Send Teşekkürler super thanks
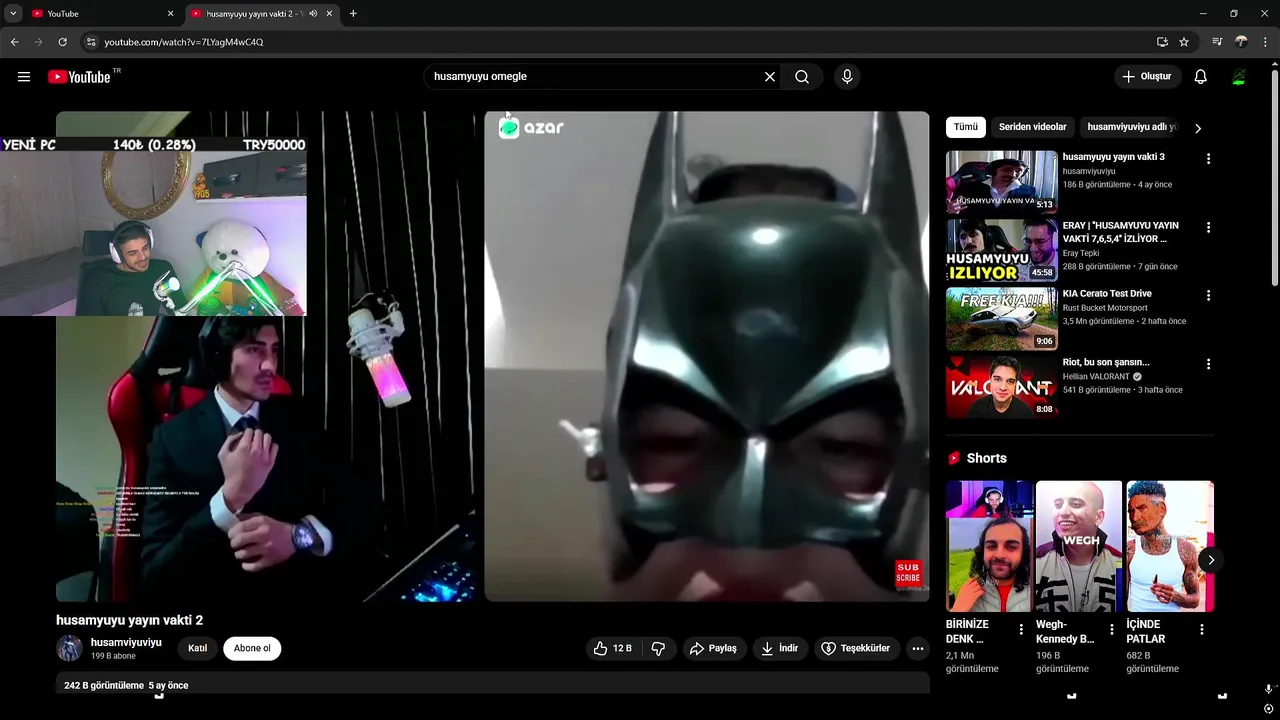This screenshot has height=720, width=1280. [x=856, y=648]
